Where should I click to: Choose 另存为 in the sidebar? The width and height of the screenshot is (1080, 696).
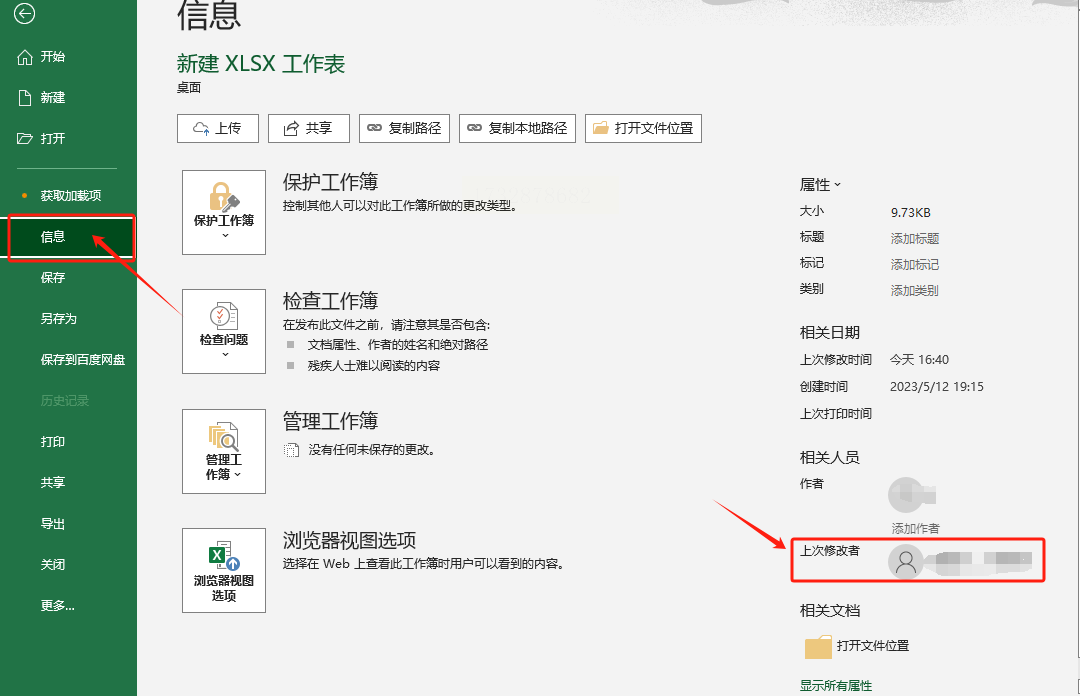(x=59, y=318)
